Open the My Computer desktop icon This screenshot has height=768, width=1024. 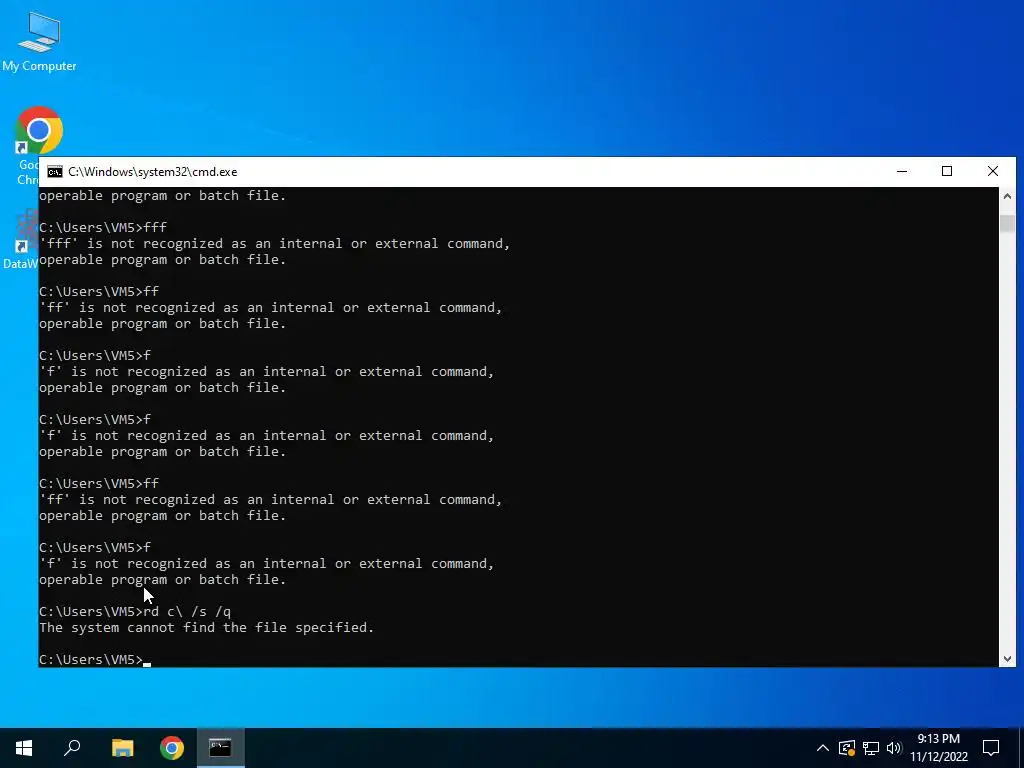pyautogui.click(x=39, y=41)
